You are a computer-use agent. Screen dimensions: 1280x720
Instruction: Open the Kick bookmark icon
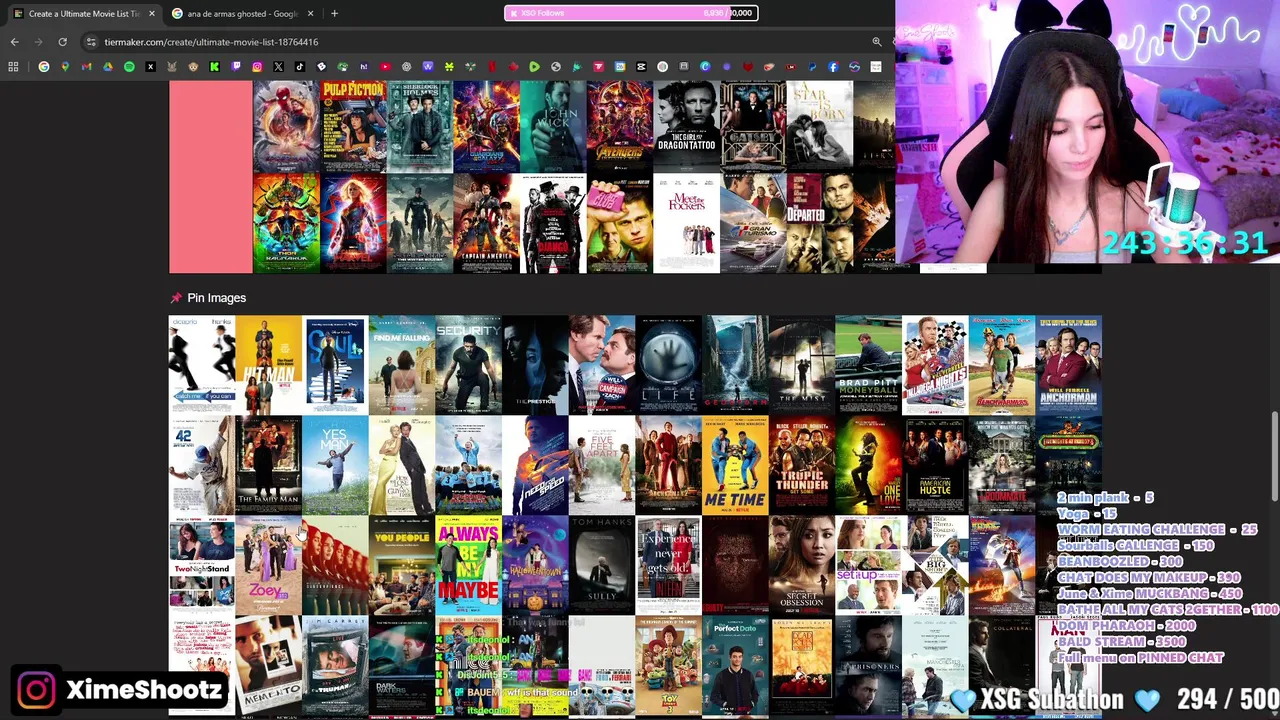coord(214,67)
